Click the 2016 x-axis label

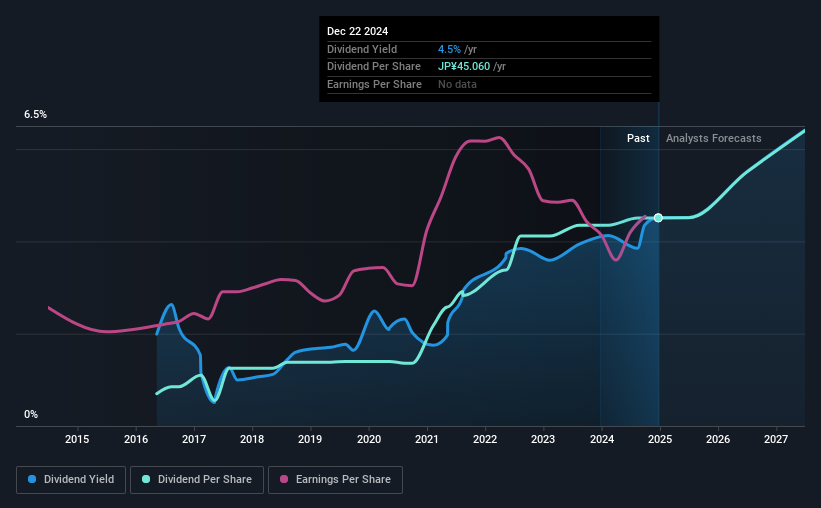coord(136,439)
